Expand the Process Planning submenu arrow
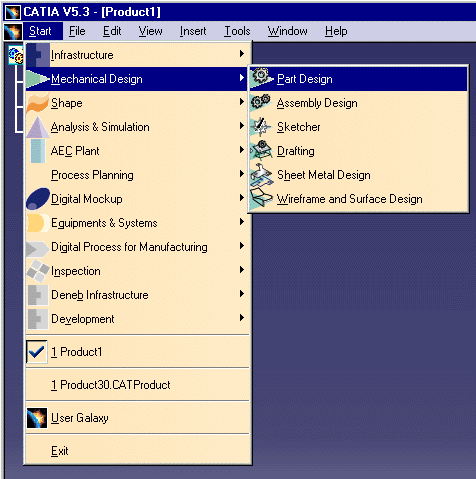 242,174
